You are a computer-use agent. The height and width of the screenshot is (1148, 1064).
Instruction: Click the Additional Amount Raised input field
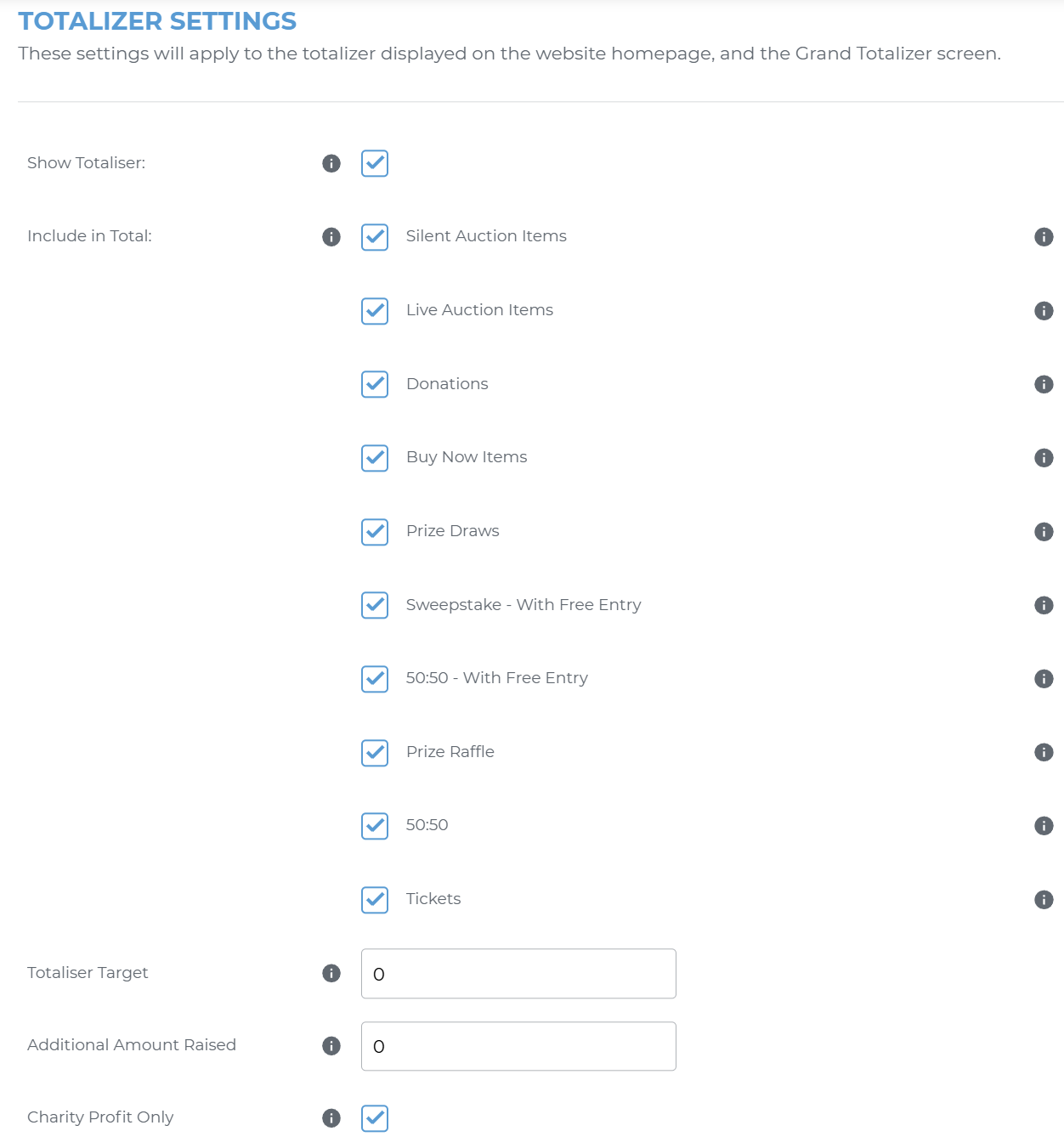point(518,1046)
